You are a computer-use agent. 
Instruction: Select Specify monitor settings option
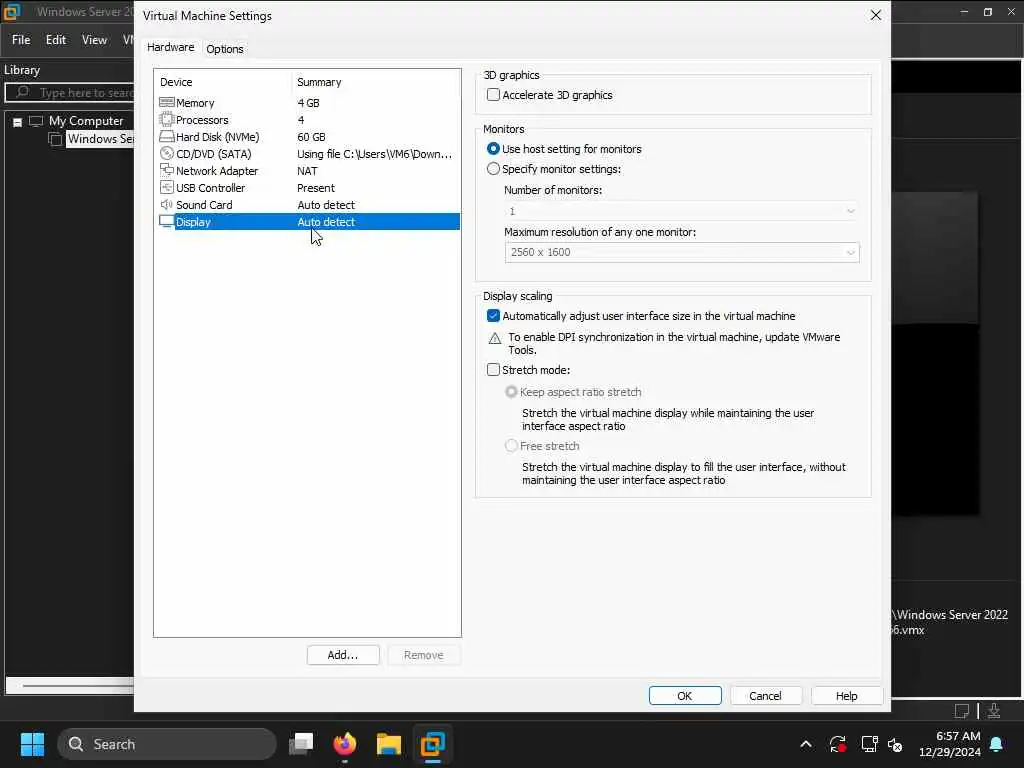click(x=493, y=168)
